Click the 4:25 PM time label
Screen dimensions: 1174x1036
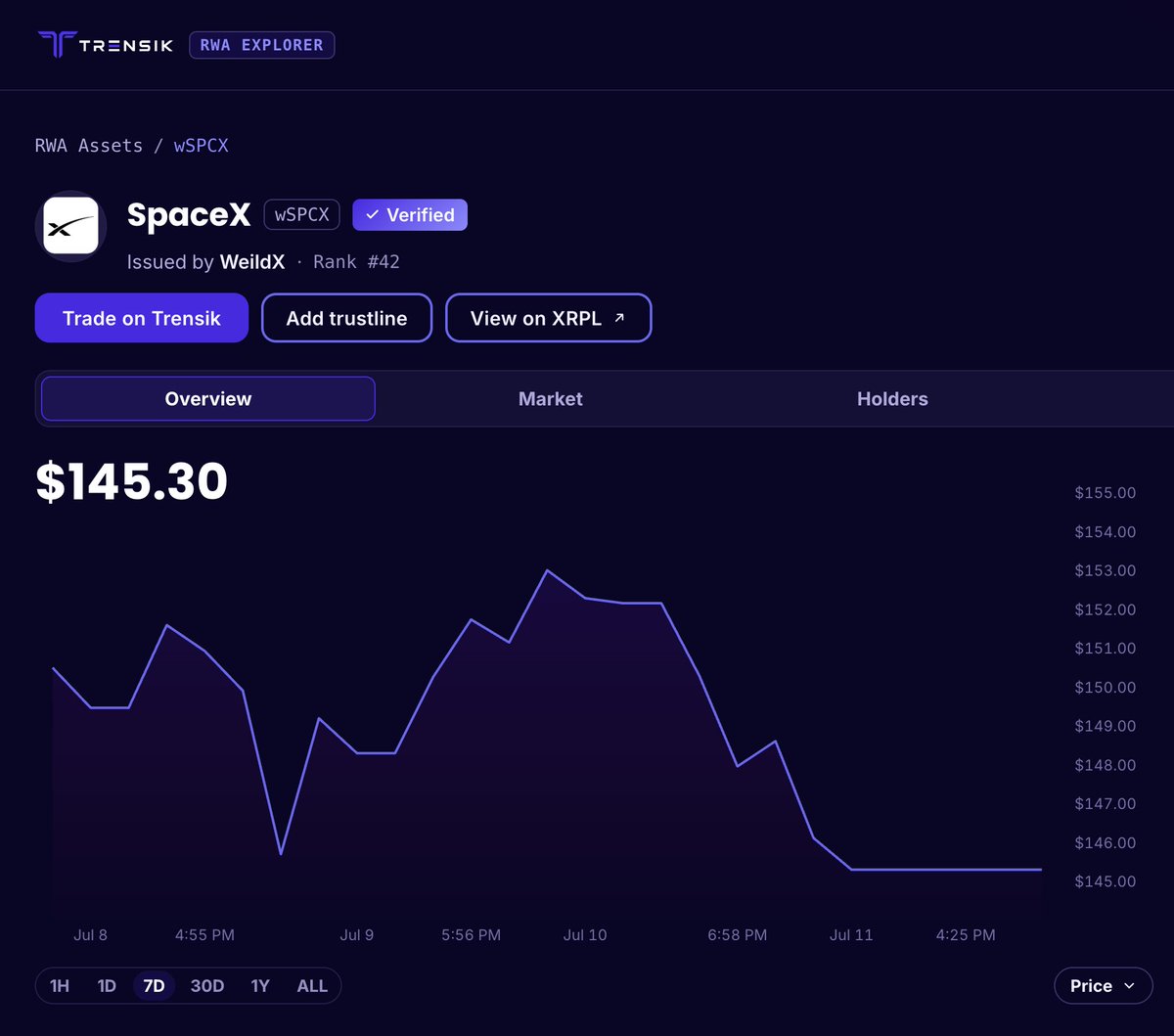coord(966,935)
